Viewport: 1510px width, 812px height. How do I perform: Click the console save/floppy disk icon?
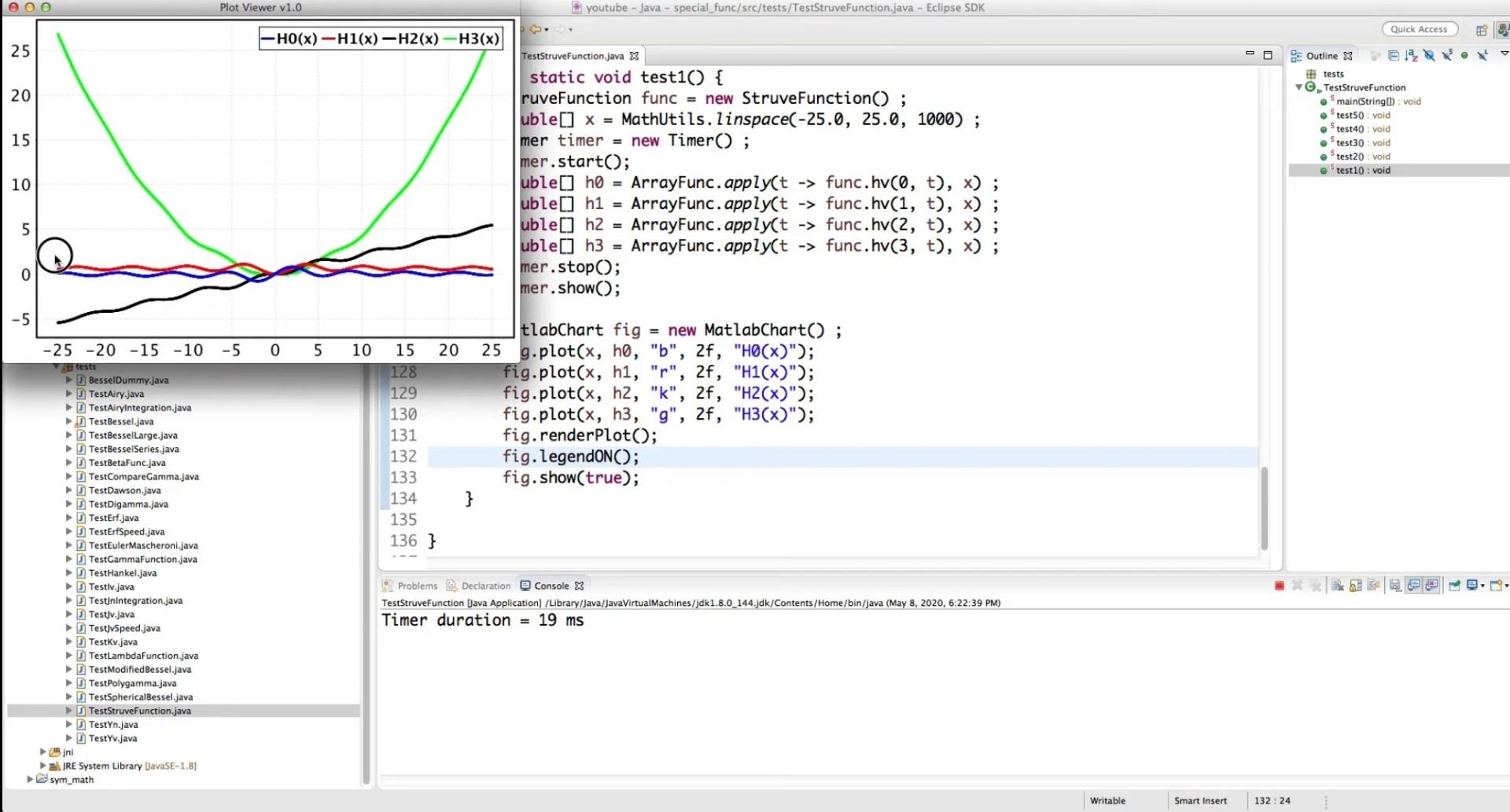pyautogui.click(x=1394, y=586)
